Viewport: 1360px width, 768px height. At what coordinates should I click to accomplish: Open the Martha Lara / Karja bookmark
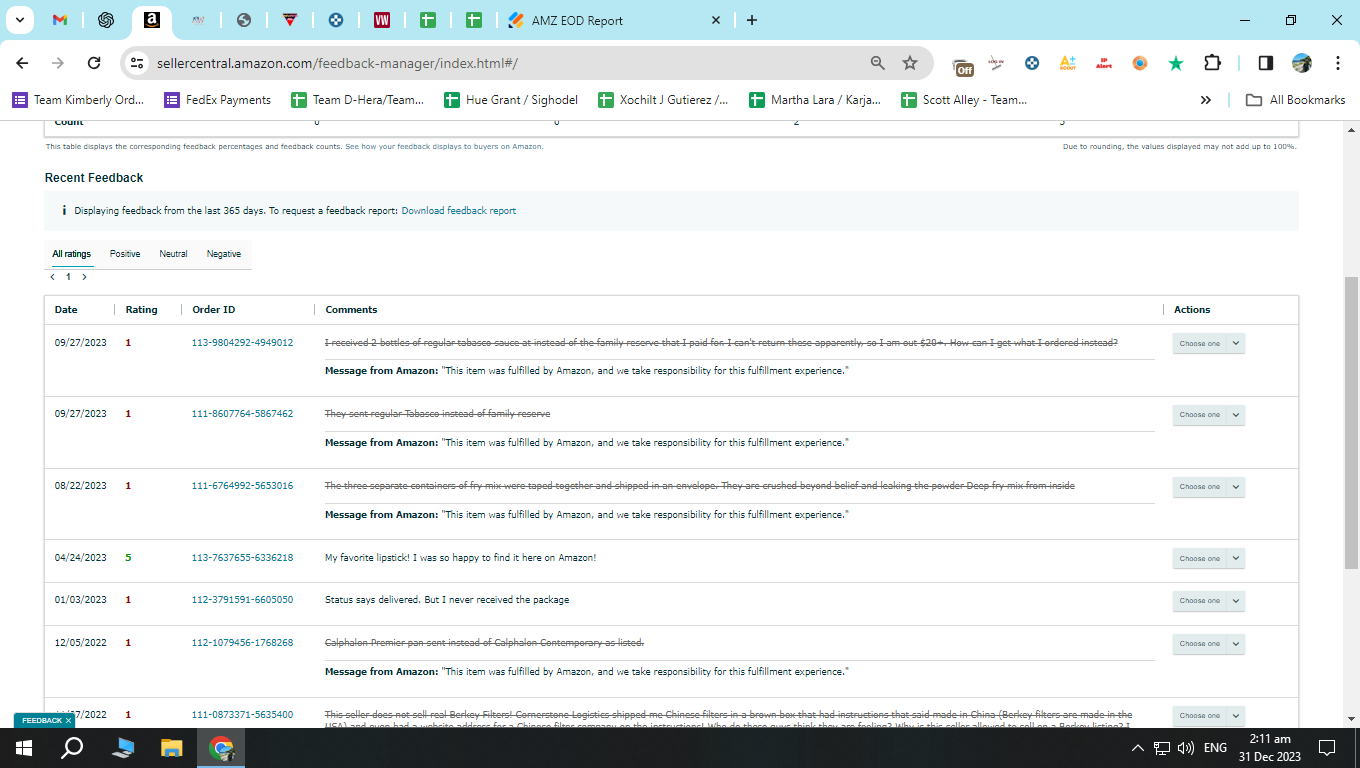point(816,100)
